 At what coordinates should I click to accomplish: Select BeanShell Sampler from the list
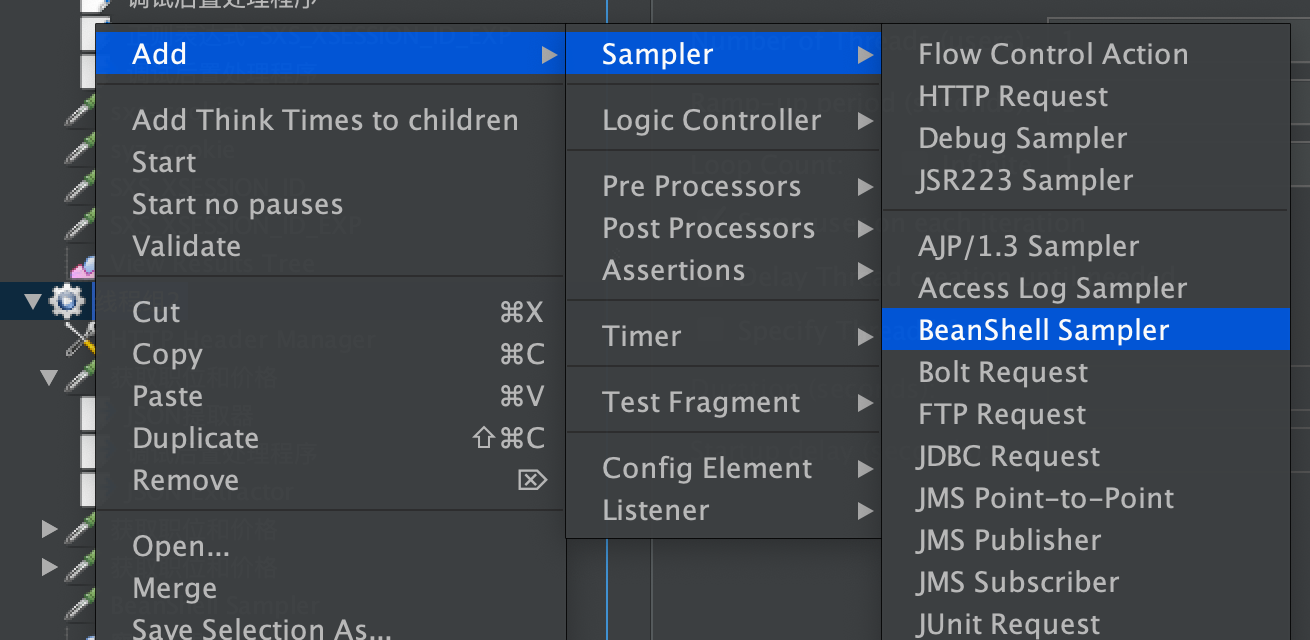point(1043,331)
